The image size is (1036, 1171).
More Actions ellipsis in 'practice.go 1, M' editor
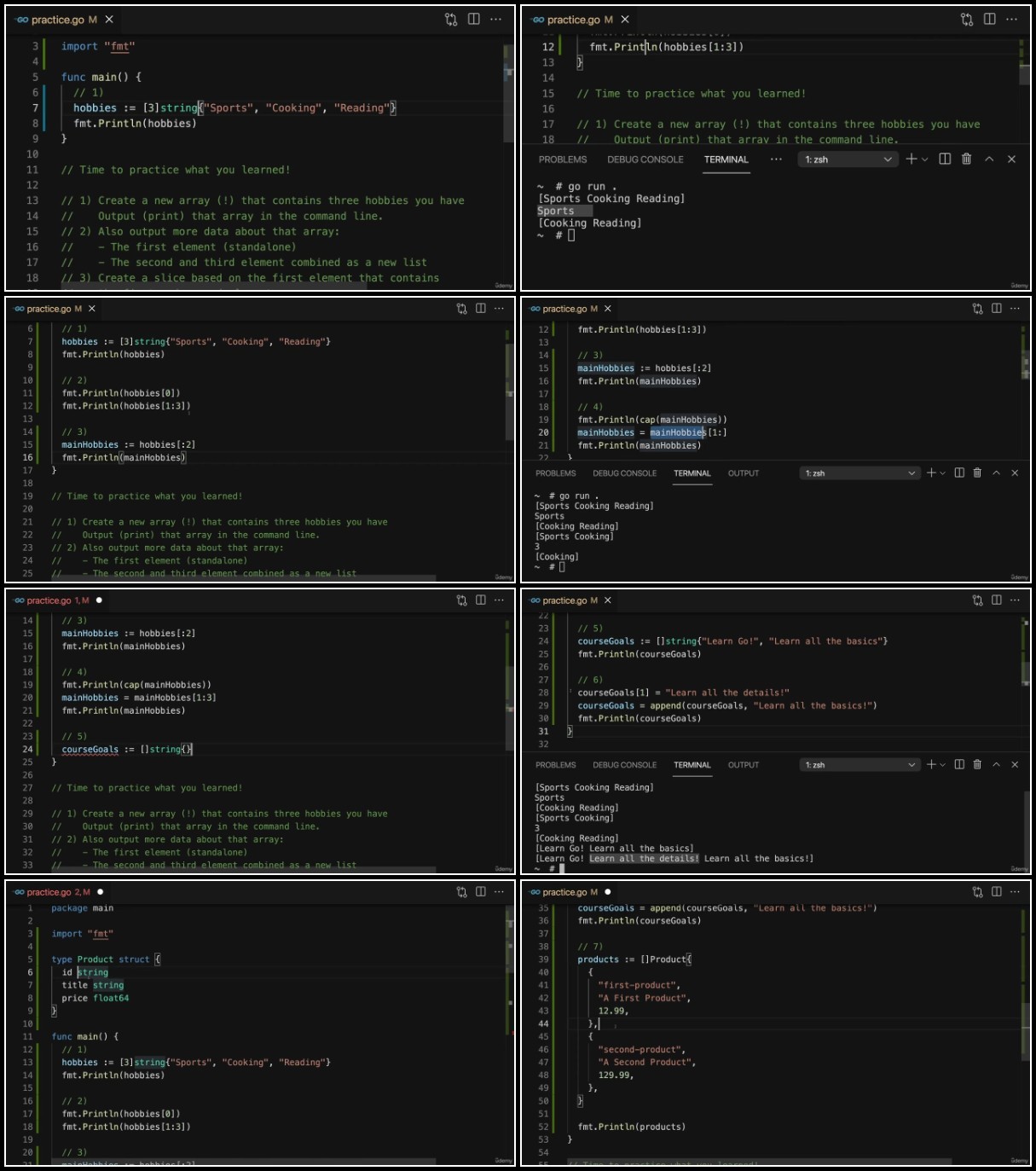tap(500, 600)
